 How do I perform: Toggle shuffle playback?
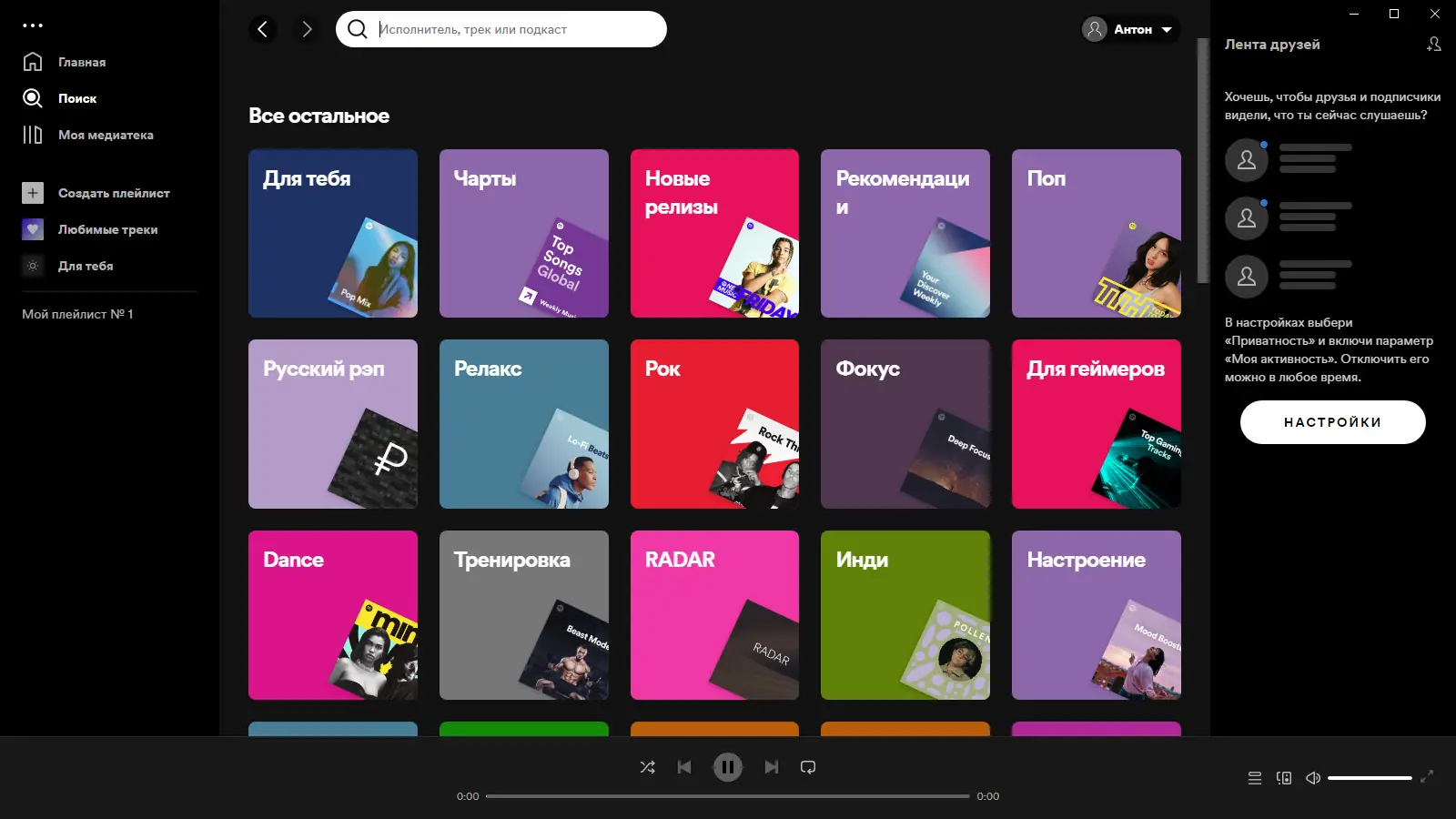648,767
